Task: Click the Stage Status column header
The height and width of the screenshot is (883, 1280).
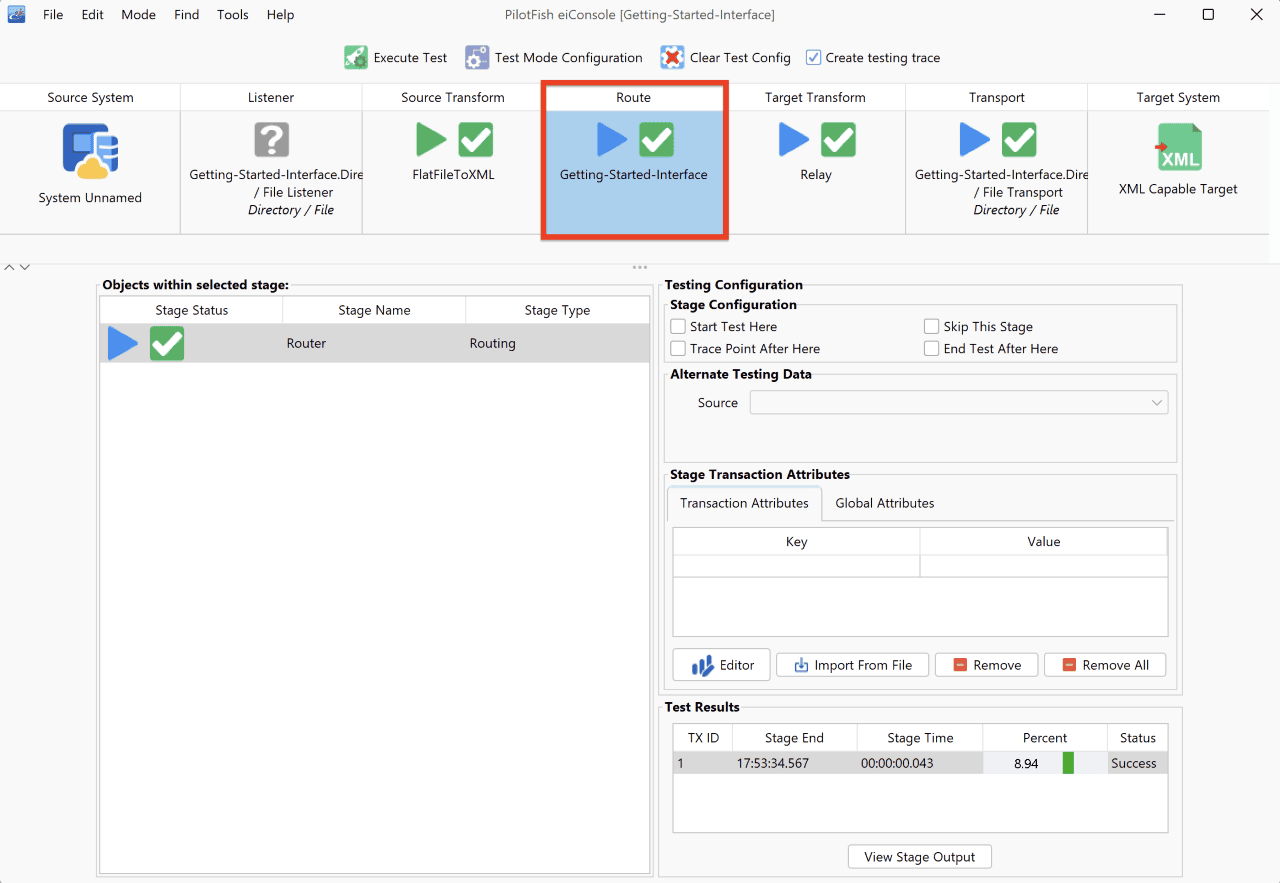Action: point(192,310)
